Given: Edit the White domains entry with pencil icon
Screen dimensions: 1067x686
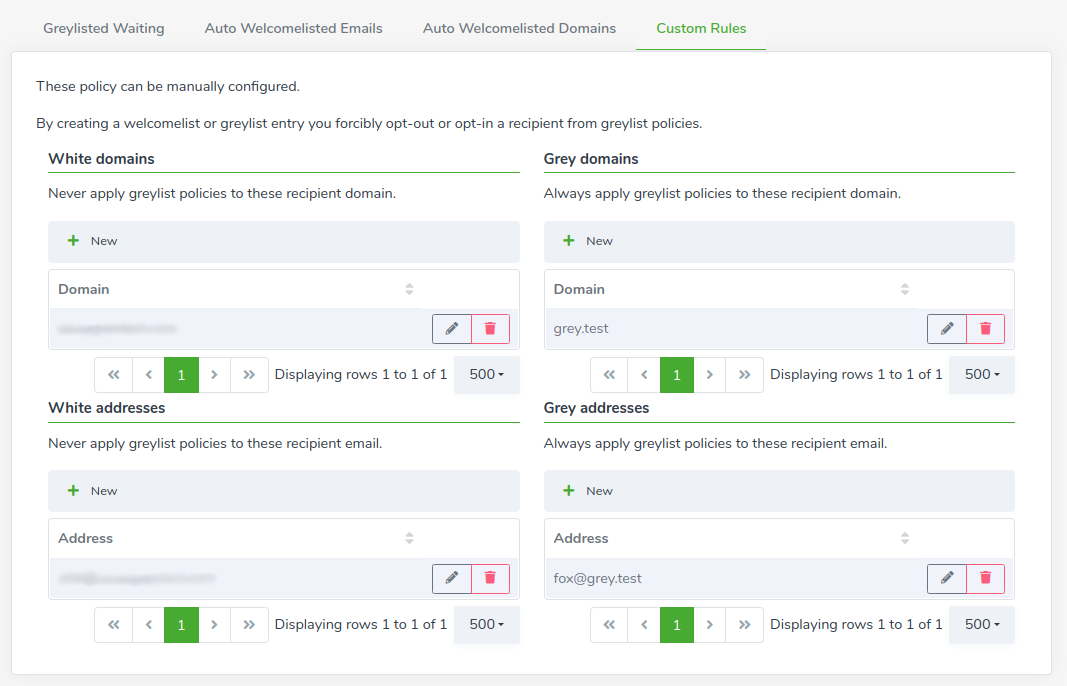Looking at the screenshot, I should click(452, 329).
